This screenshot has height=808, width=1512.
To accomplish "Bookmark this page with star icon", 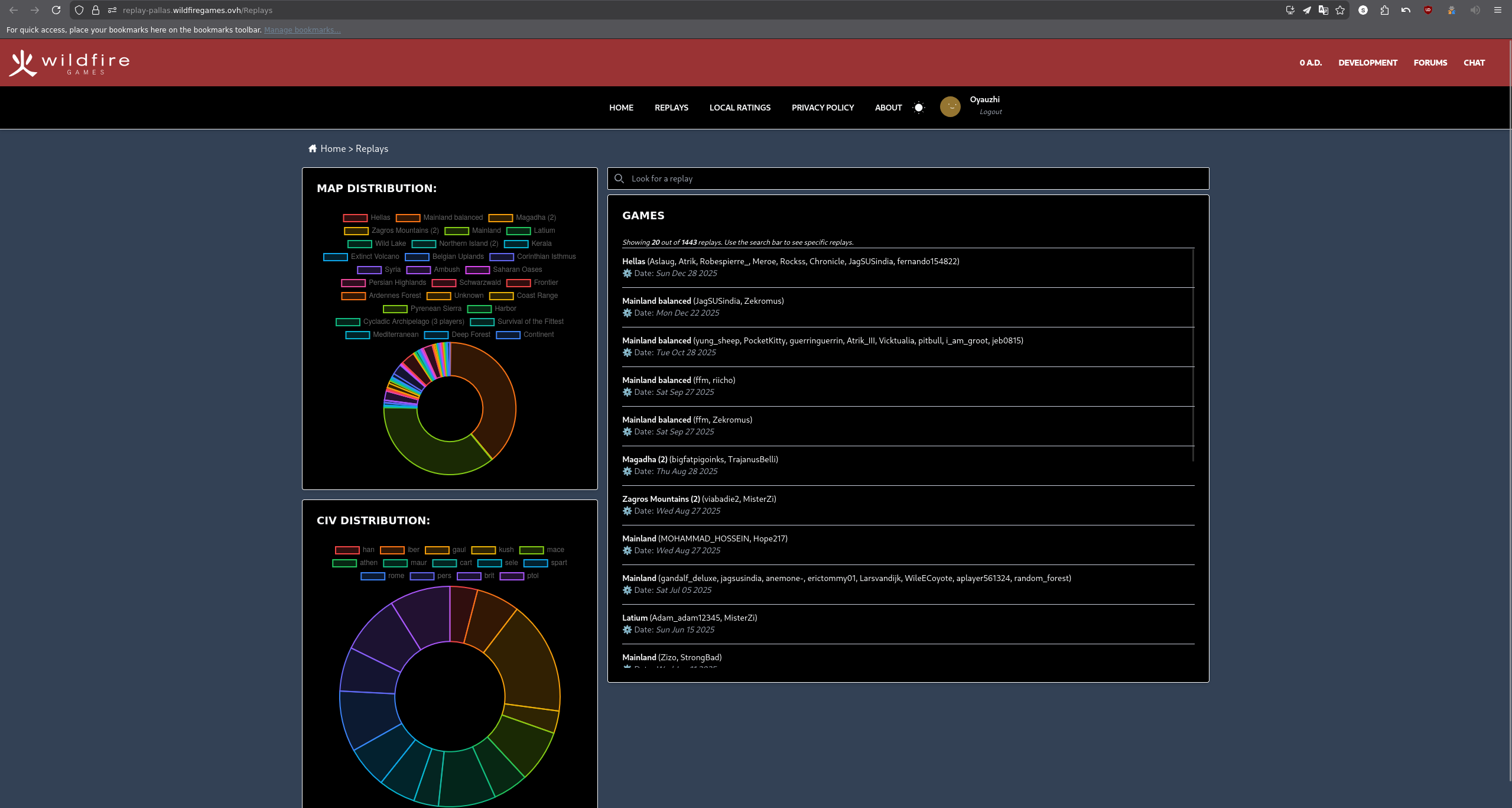I will 1340,10.
